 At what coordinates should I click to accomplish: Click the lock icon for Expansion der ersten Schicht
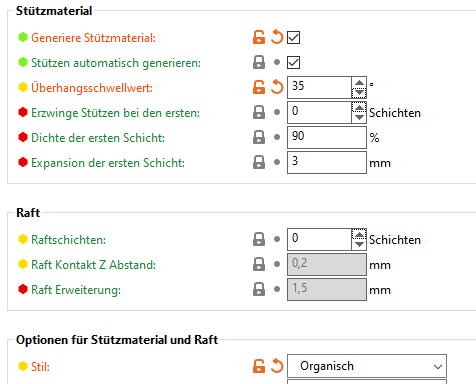pyautogui.click(x=259, y=162)
